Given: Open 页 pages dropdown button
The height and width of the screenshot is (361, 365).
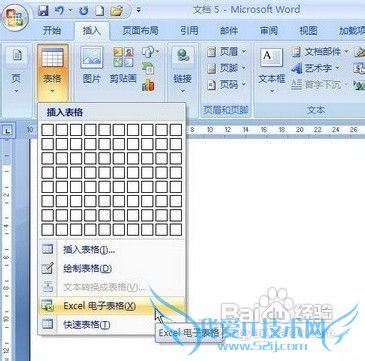Looking at the screenshot, I should [16, 71].
